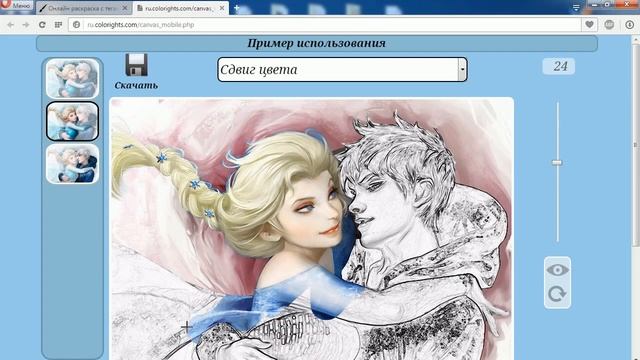Click the Пример использования header bar
This screenshot has width=640, height=360.
317,43
